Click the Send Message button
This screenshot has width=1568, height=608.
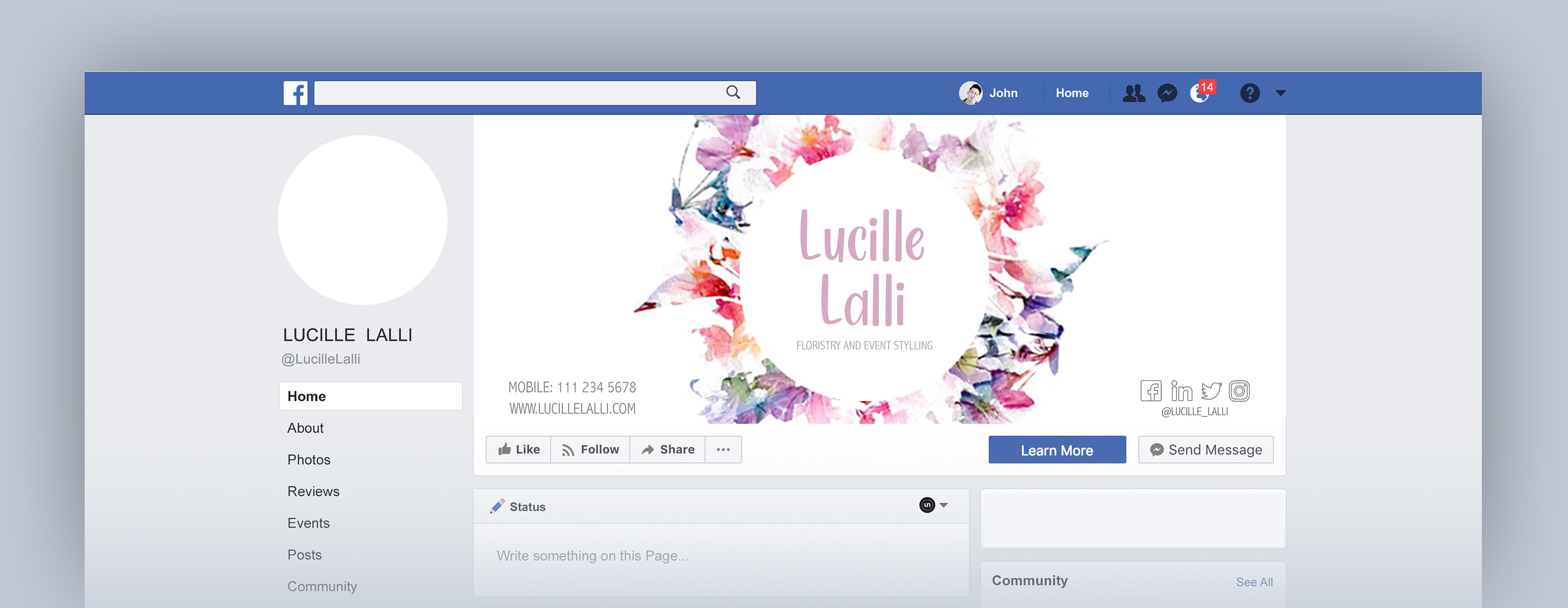coord(1206,450)
